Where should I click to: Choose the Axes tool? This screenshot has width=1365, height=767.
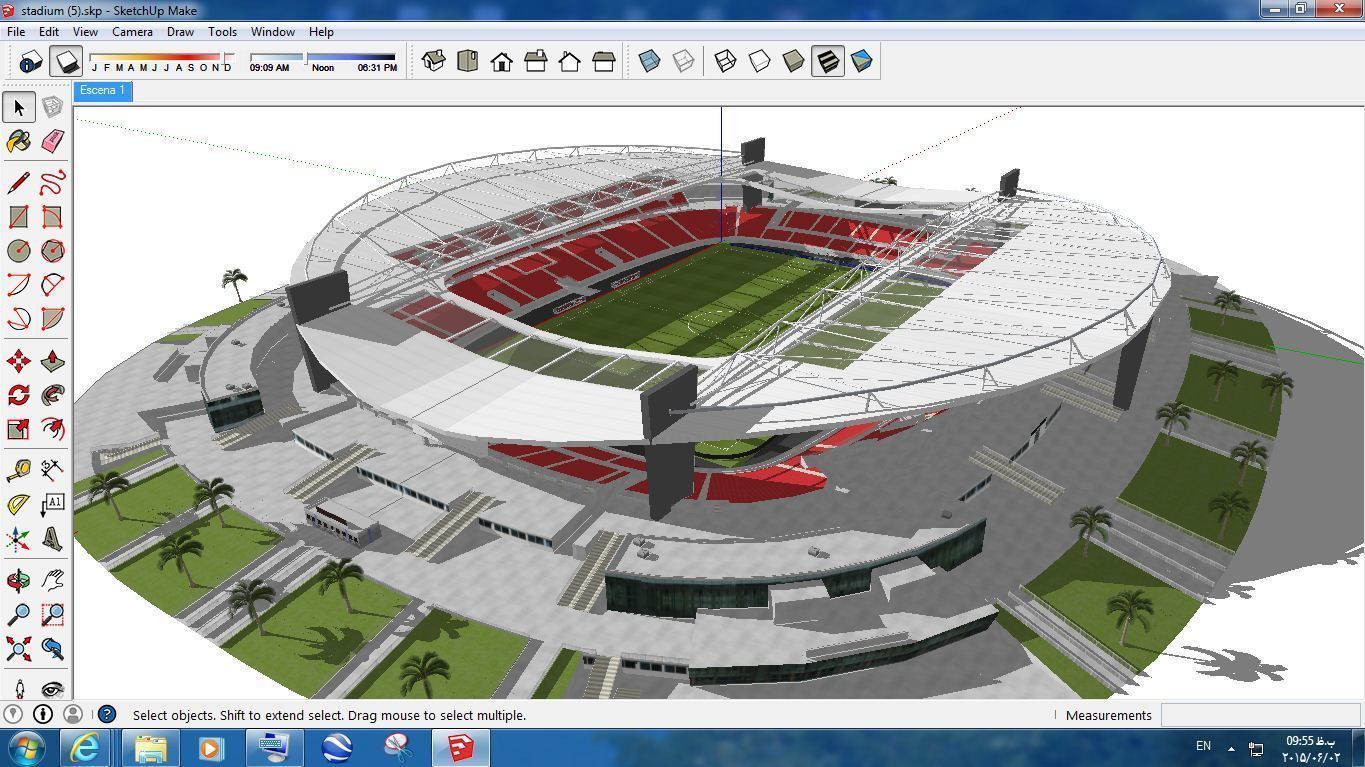pyautogui.click(x=19, y=540)
